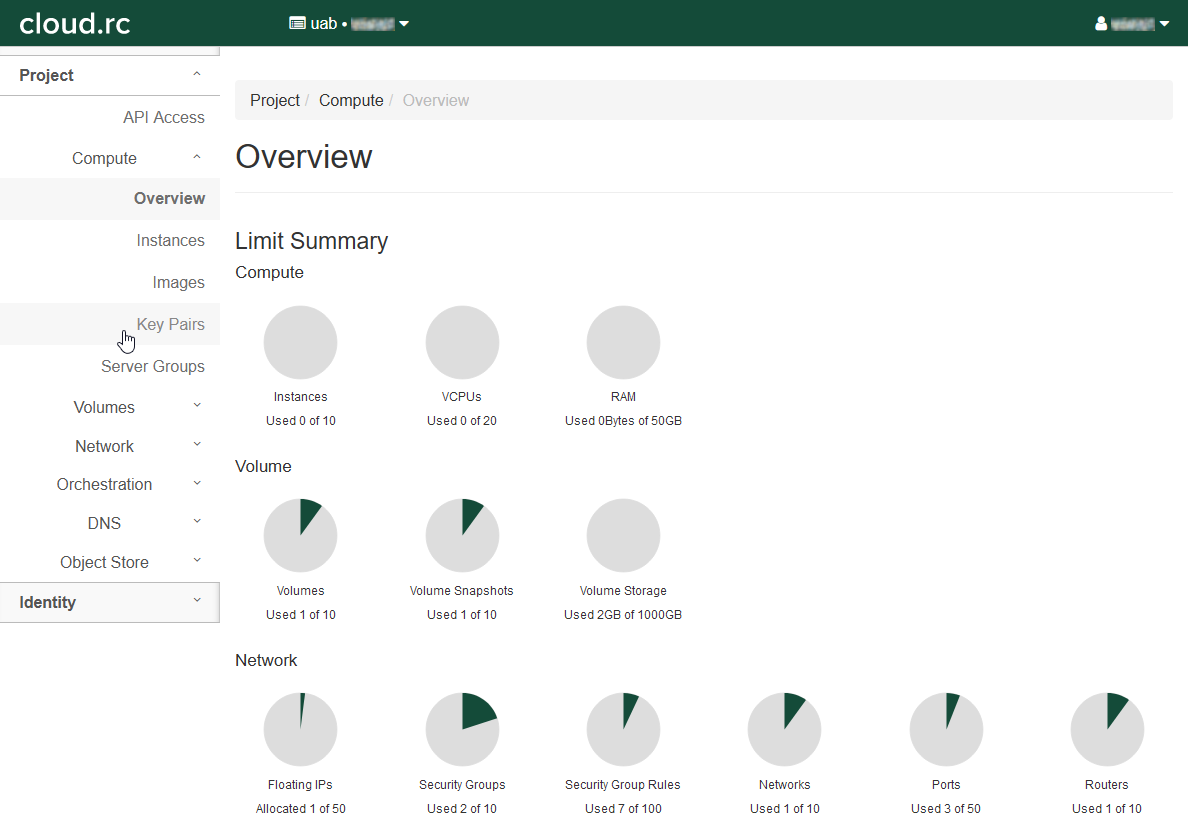The height and width of the screenshot is (826, 1188).
Task: Click Project breadcrumb link
Action: click(x=275, y=101)
